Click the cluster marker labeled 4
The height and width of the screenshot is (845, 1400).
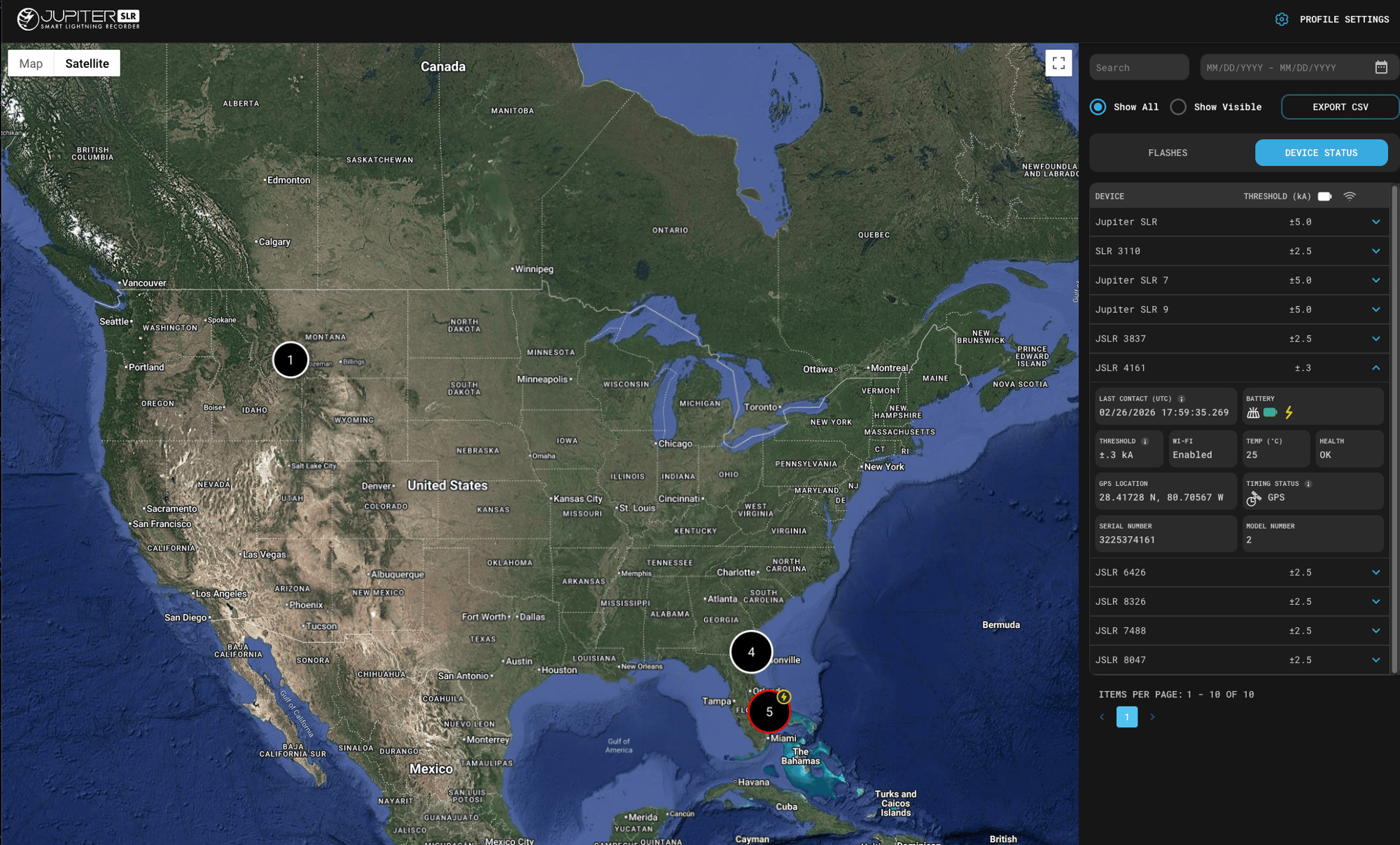point(750,652)
